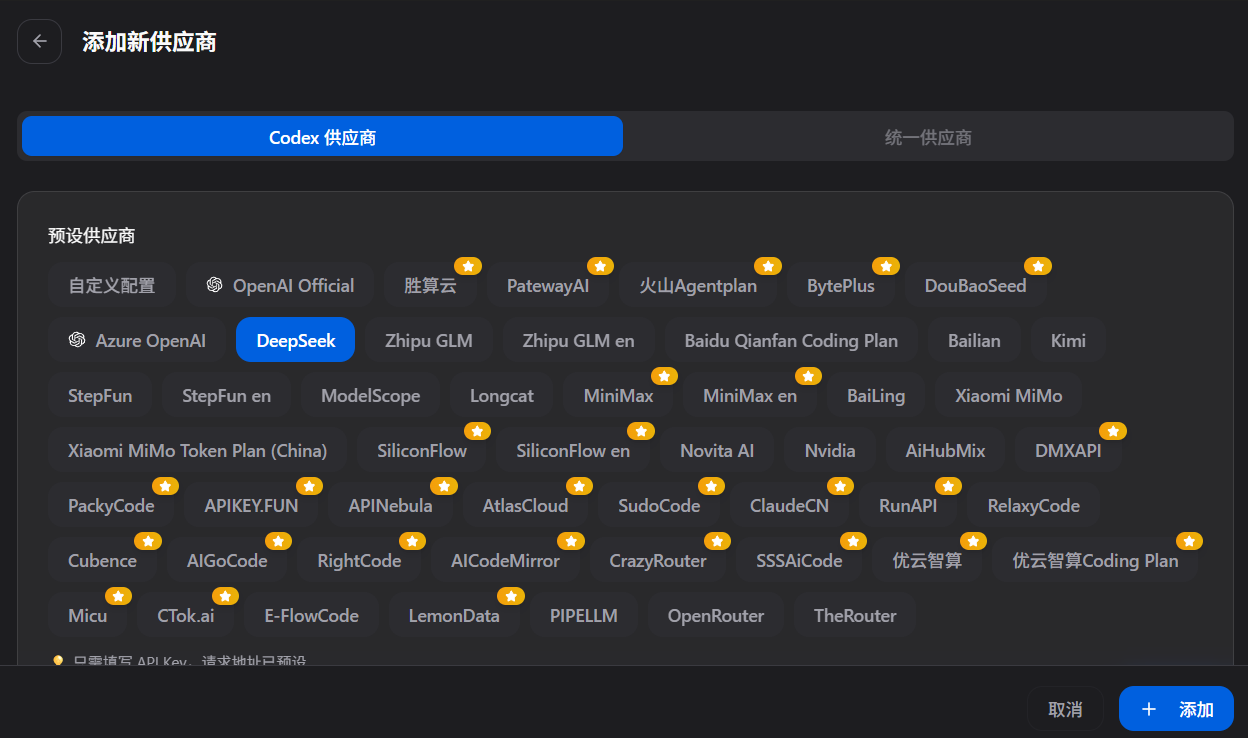Select LemonData provider preset
Screen dimensions: 1248x738
pos(454,615)
